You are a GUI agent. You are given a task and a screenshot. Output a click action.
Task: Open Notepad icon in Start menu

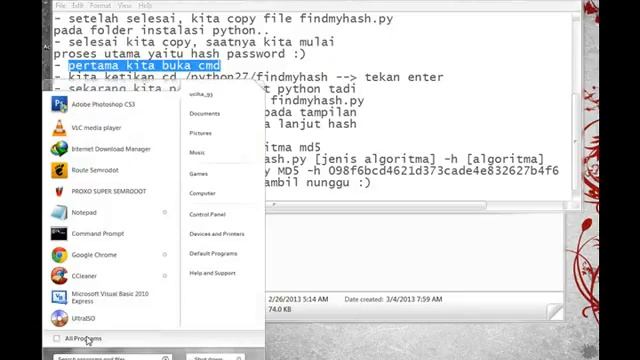59,213
